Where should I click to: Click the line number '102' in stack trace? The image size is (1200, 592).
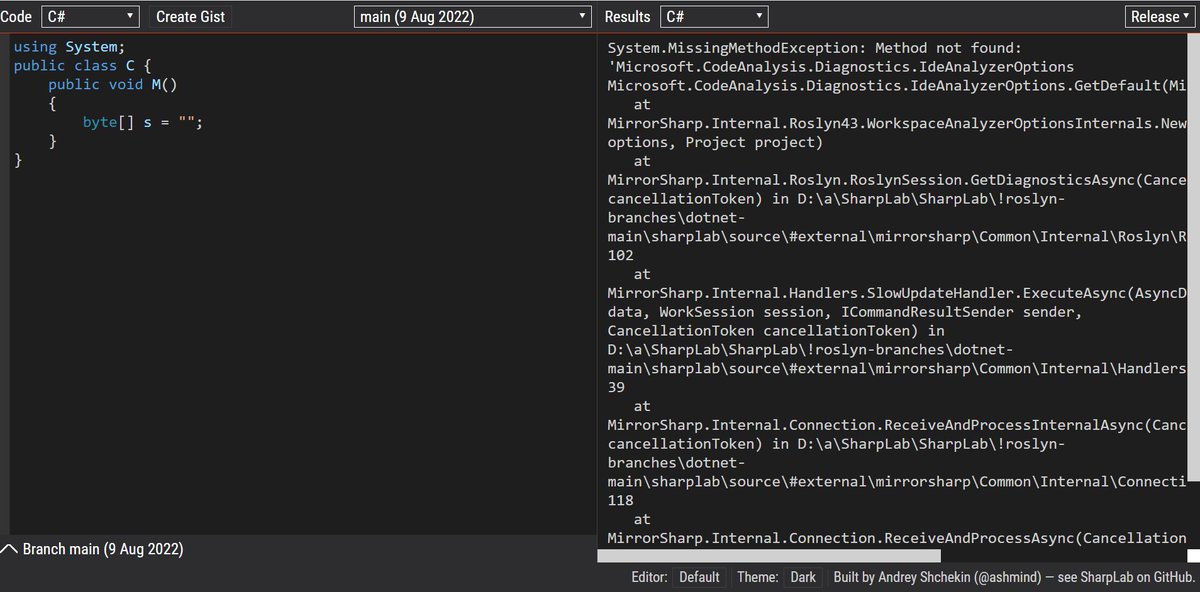coord(620,255)
